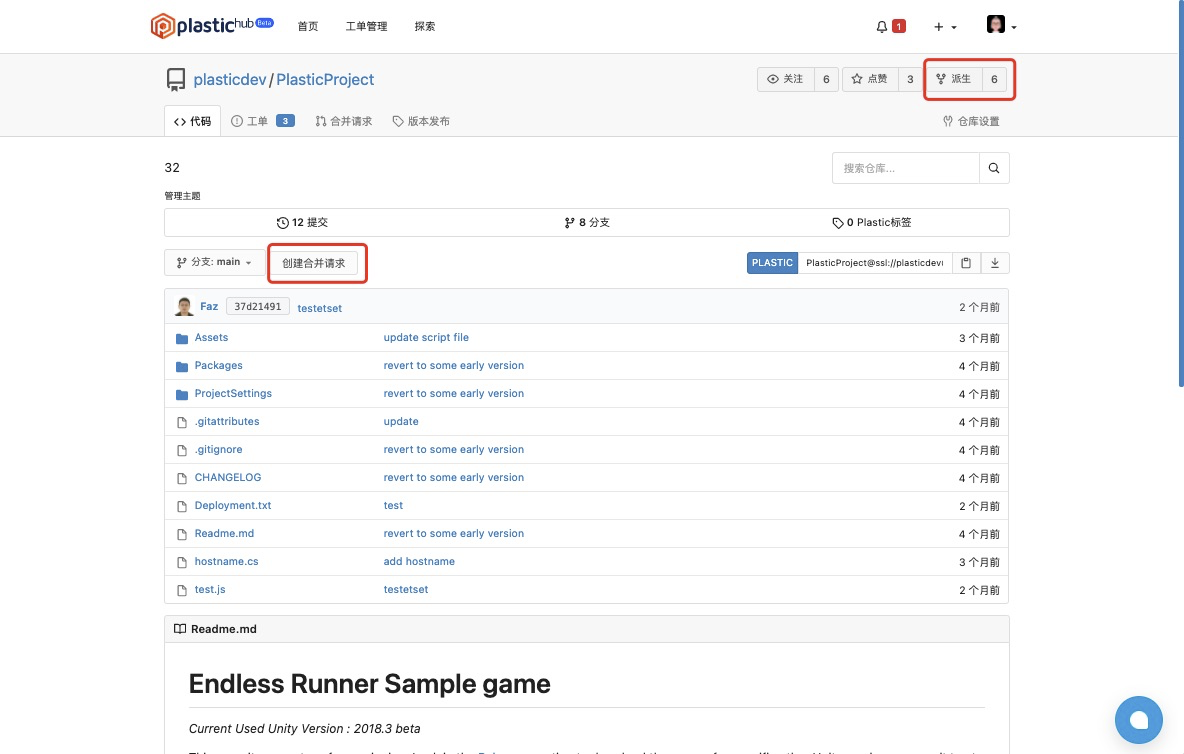Open watchers count 6 next to 关注
This screenshot has width=1184, height=754.
pyautogui.click(x=826, y=79)
